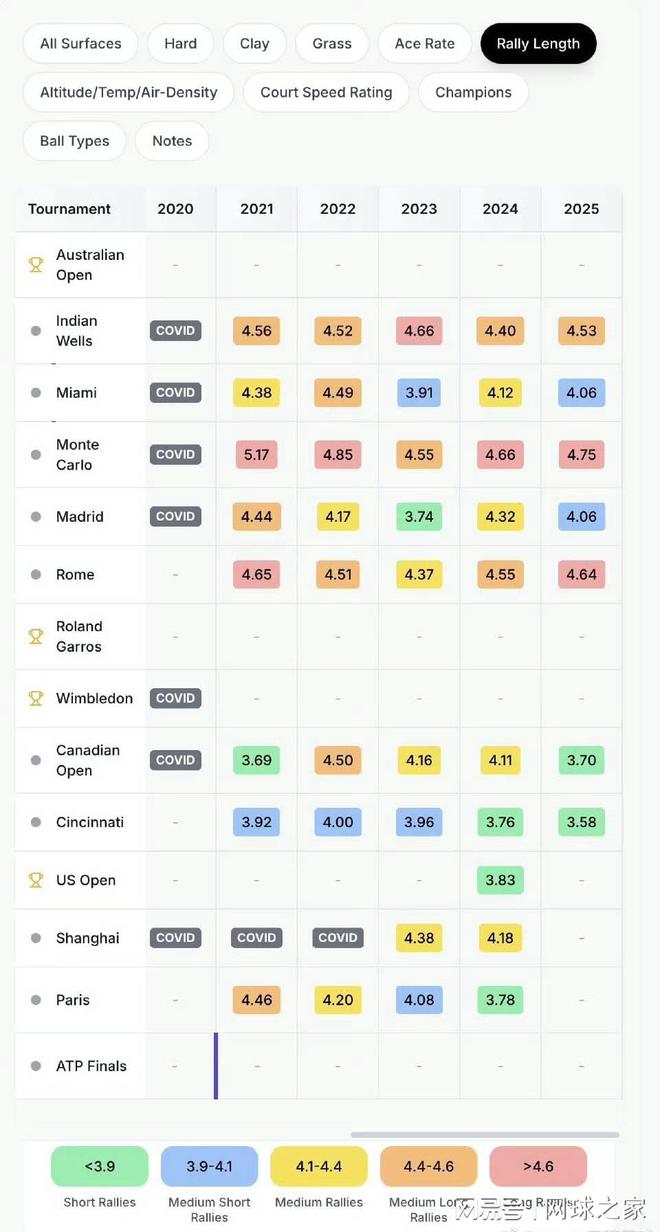Click the Ball Types pill button

(74, 141)
